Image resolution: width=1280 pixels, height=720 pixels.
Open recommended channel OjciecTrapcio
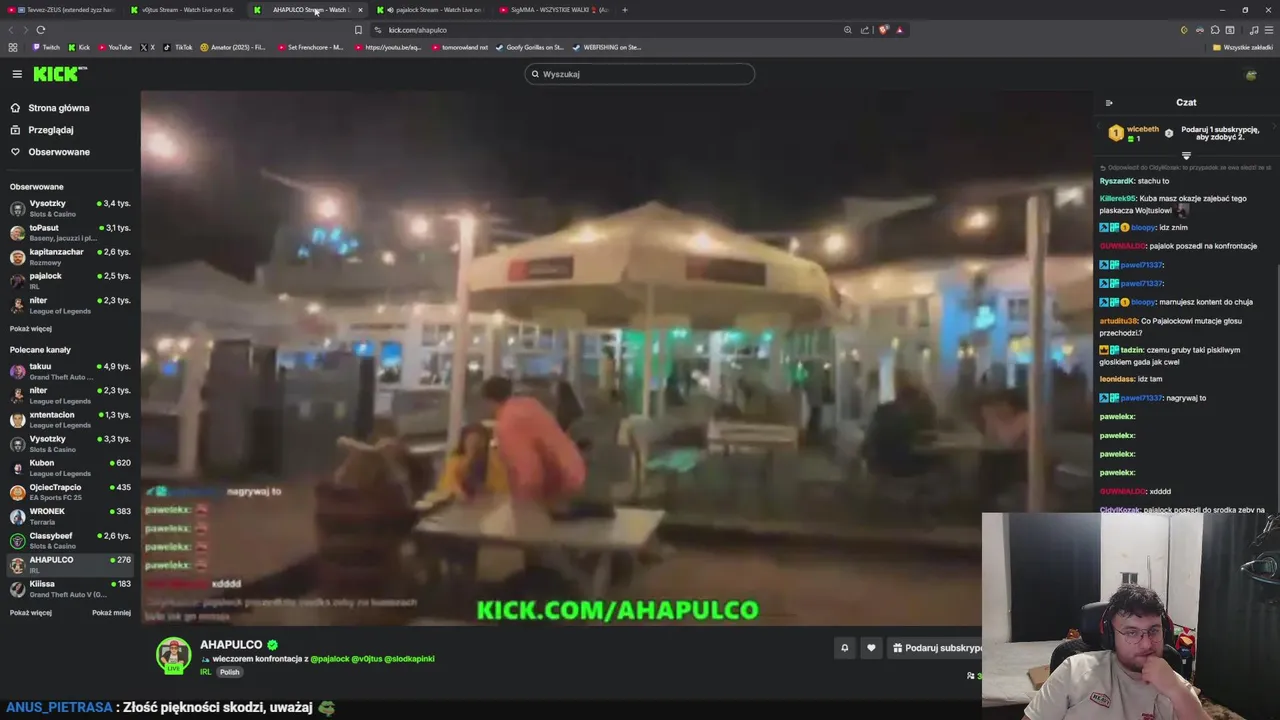pyautogui.click(x=70, y=492)
